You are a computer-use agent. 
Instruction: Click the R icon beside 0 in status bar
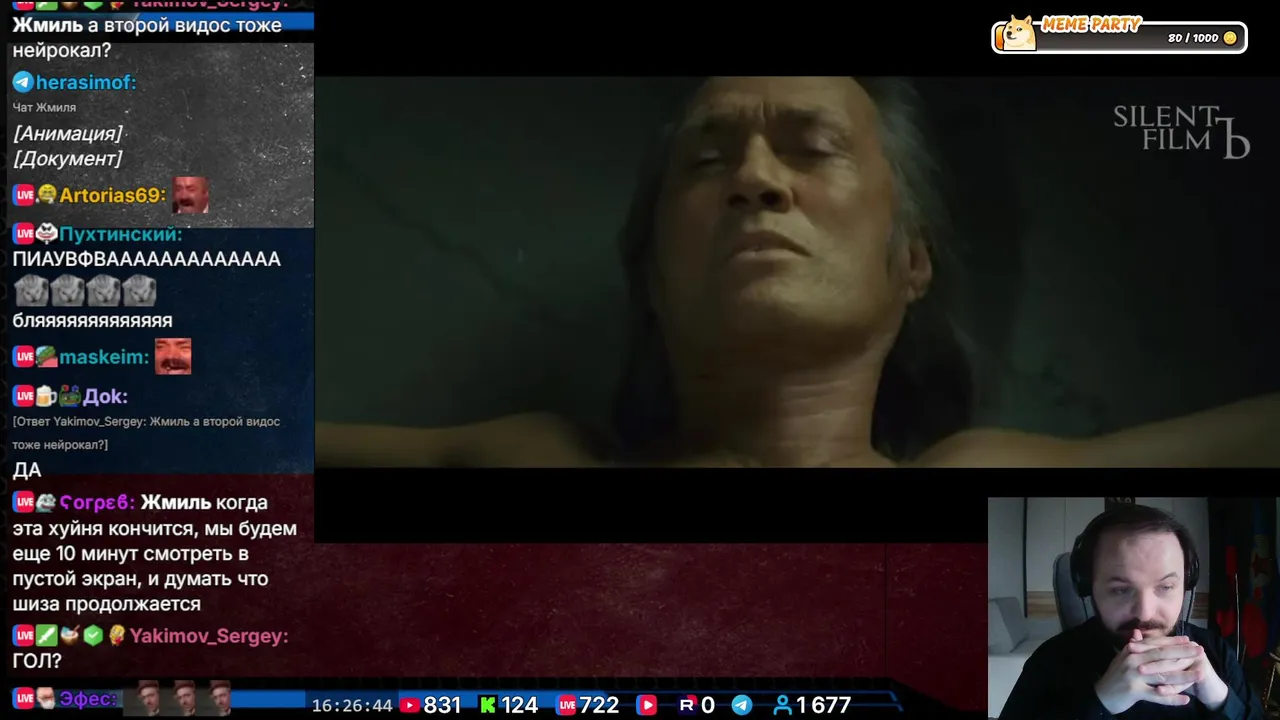(x=687, y=705)
